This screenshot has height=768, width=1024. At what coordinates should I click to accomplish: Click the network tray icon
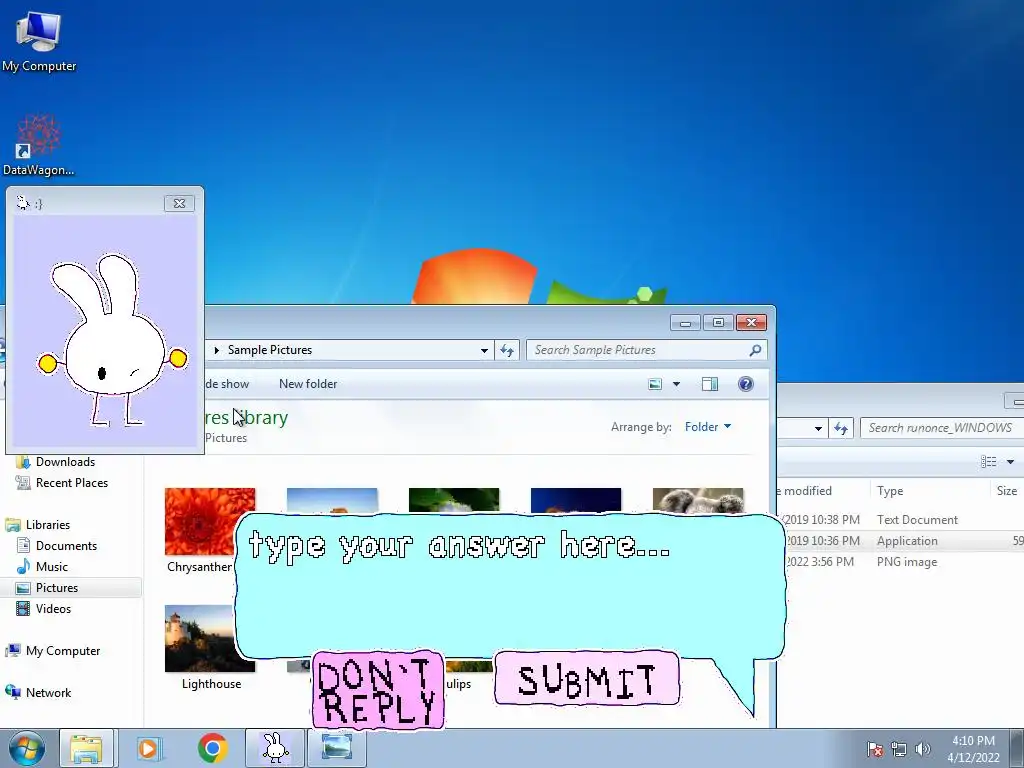(899, 749)
